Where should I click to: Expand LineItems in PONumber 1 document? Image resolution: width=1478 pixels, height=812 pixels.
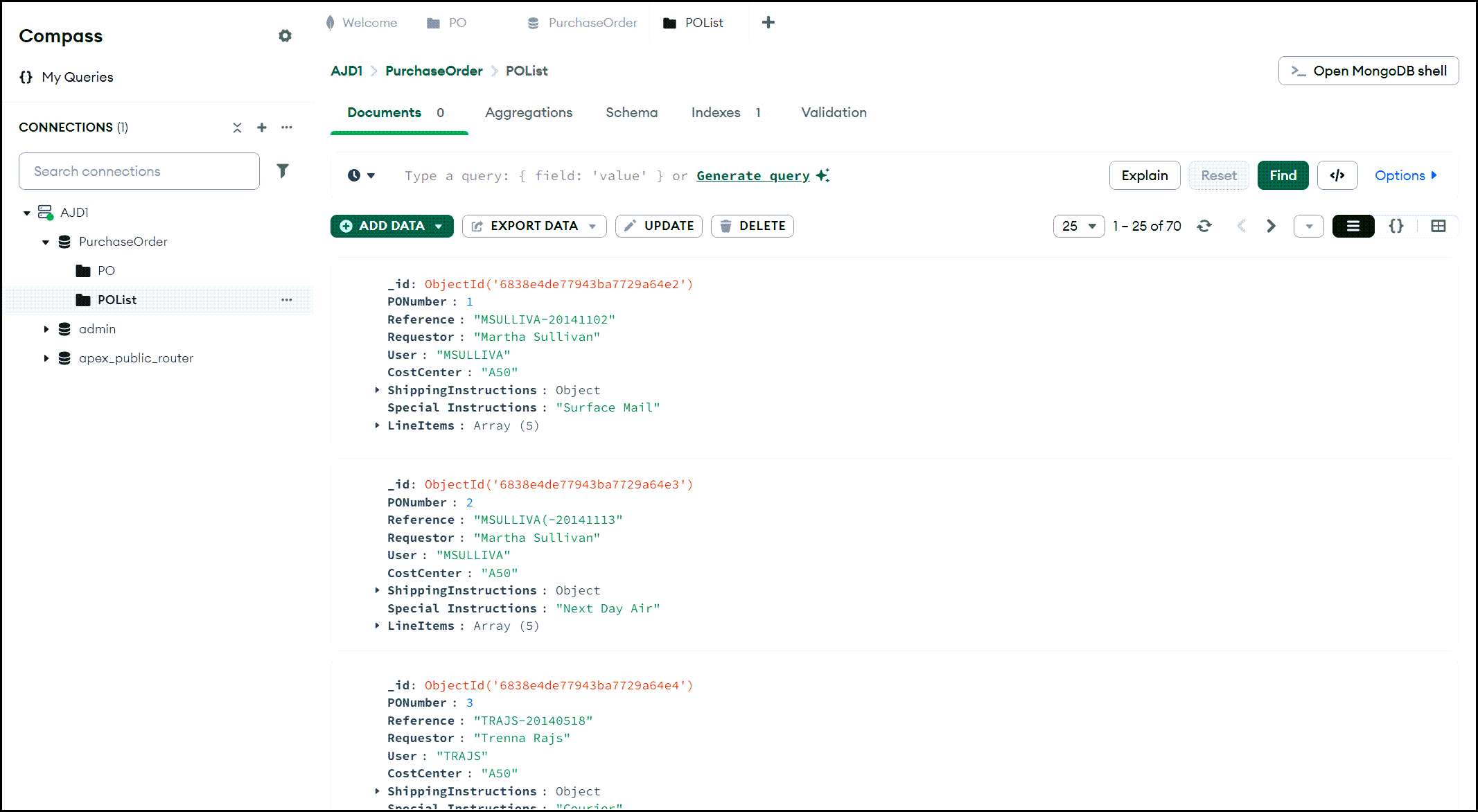pos(377,425)
